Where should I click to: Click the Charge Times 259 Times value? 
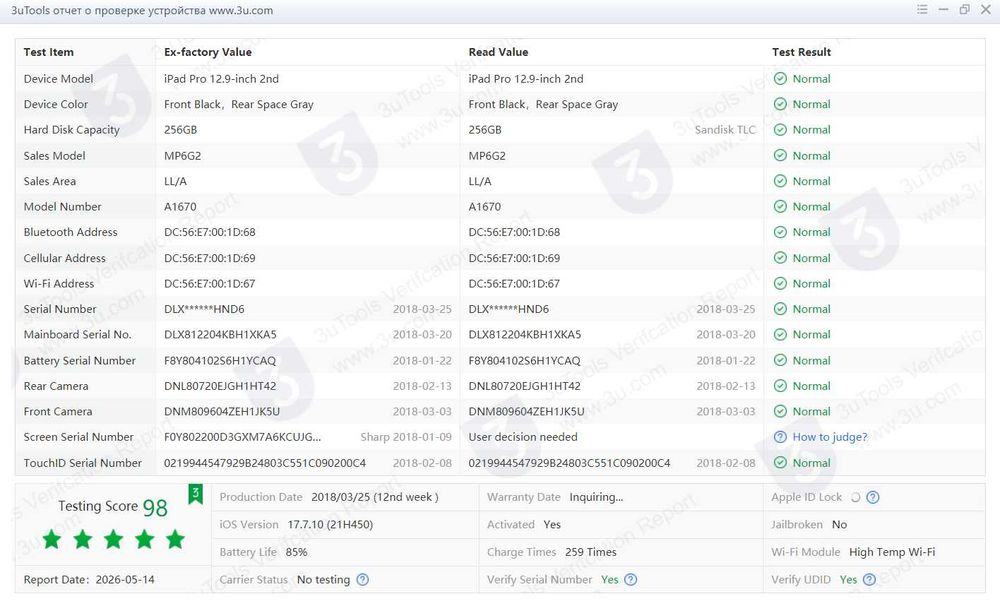tap(591, 552)
